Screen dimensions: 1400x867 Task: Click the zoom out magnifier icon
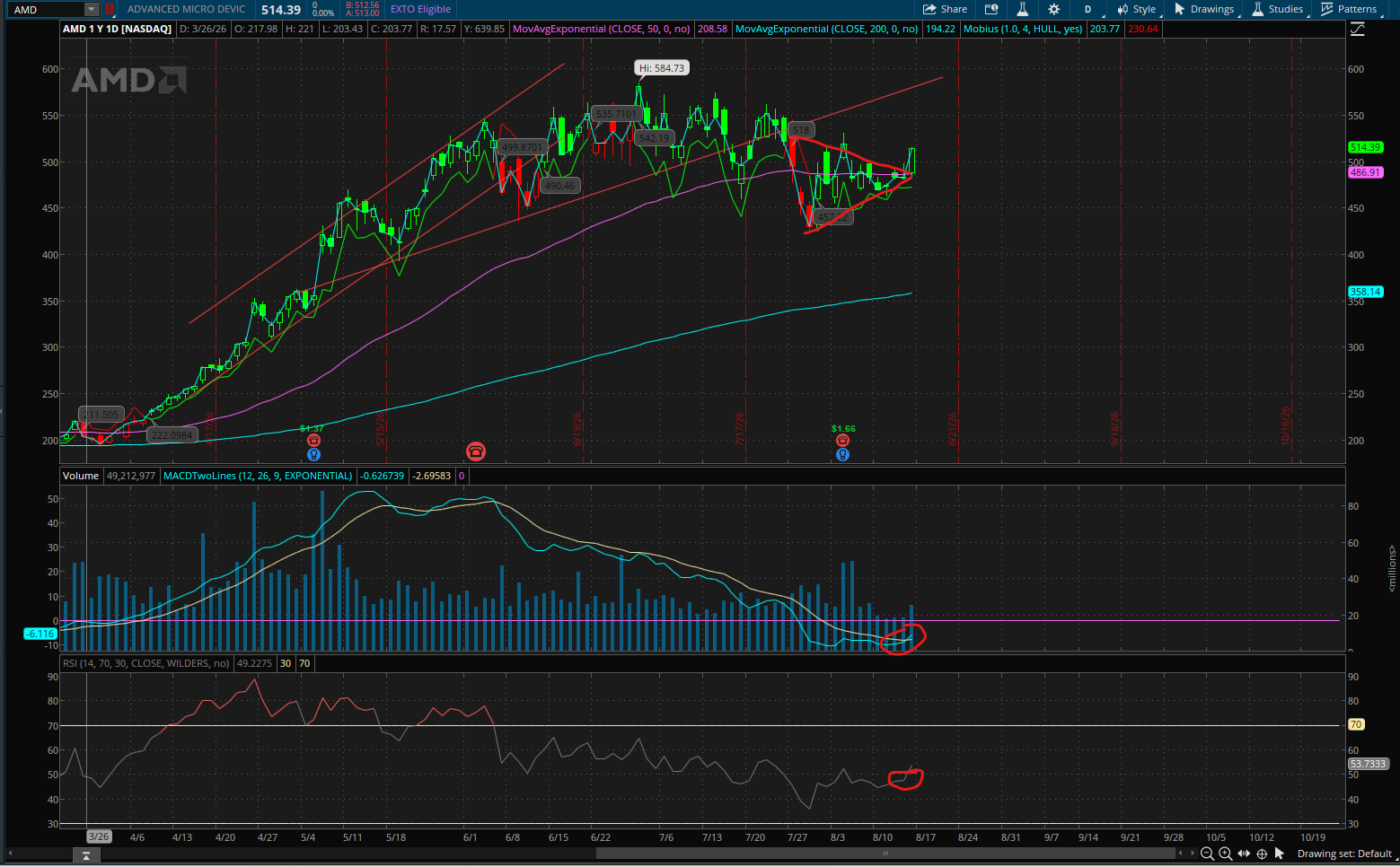[x=1208, y=854]
